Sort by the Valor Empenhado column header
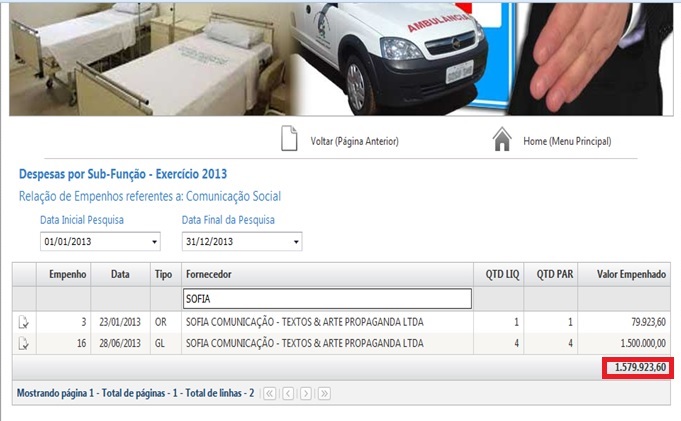 tap(631, 274)
